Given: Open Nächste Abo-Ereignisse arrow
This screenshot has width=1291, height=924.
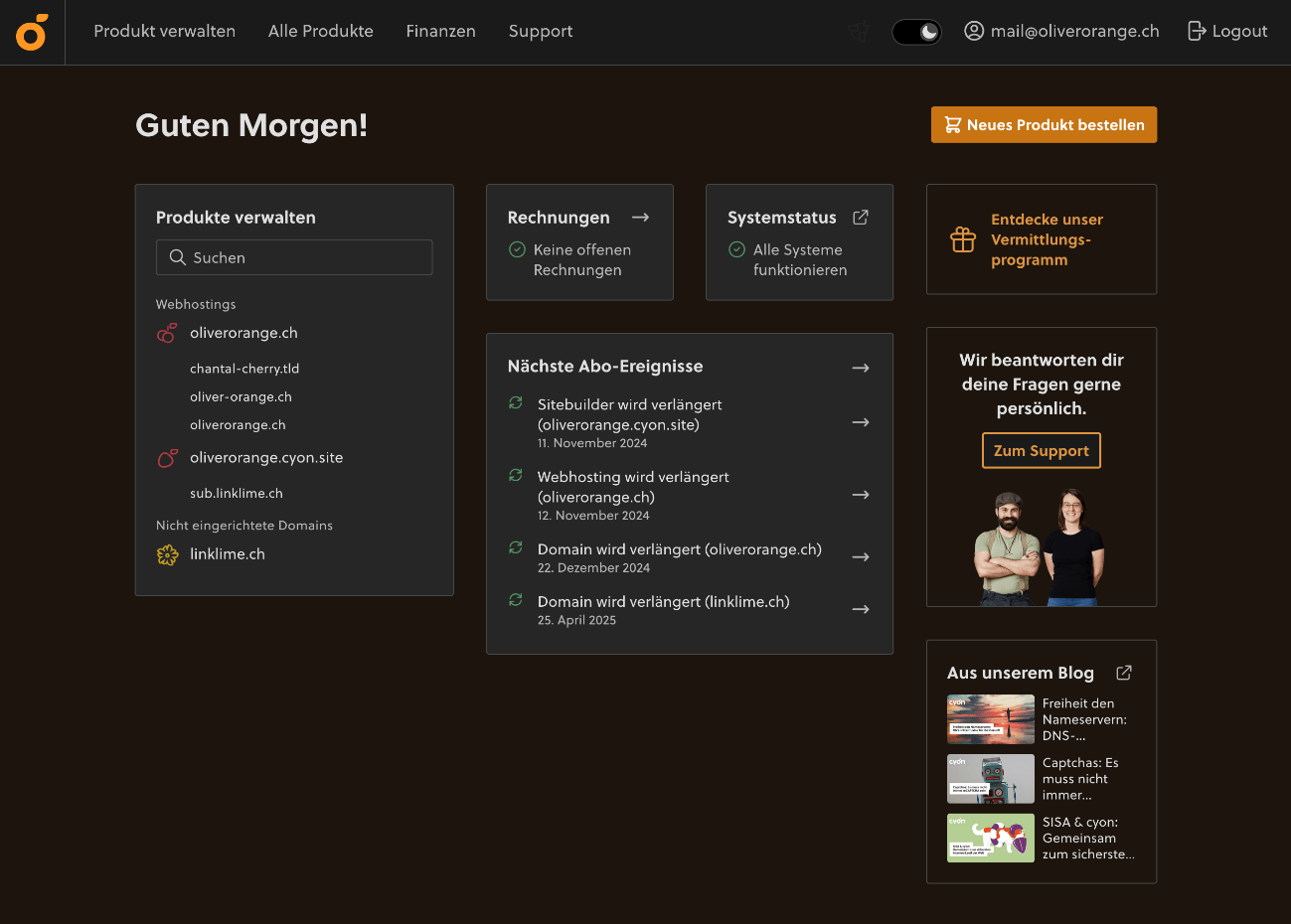Looking at the screenshot, I should (861, 368).
